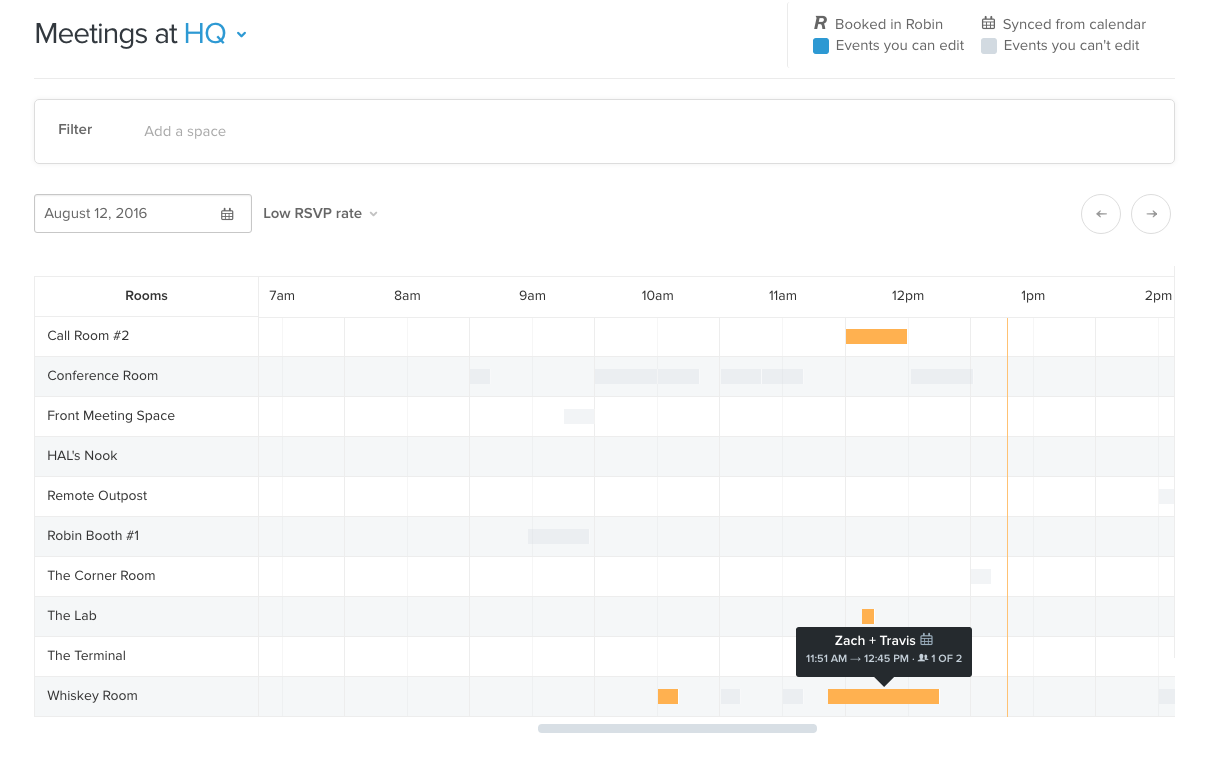
Task: Go to next day with right arrow
Action: [x=1151, y=213]
